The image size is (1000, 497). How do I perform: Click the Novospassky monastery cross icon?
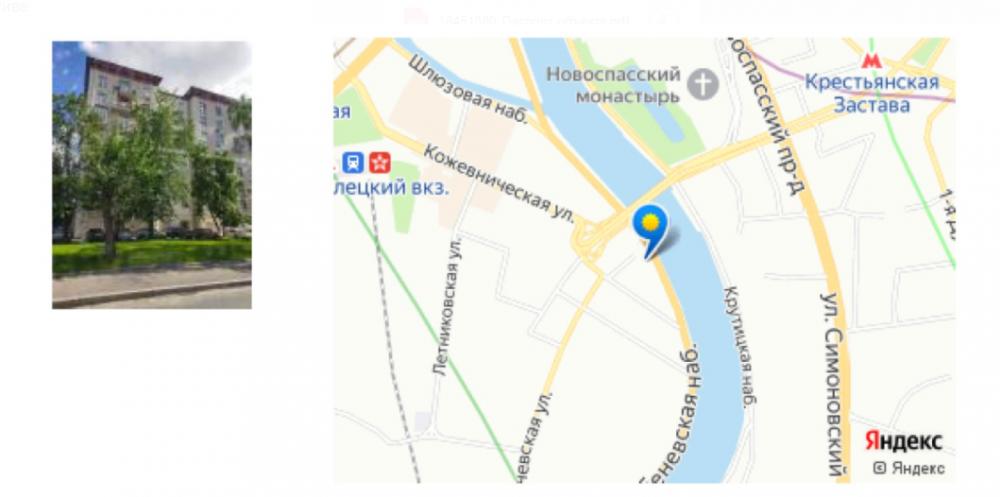(x=702, y=85)
